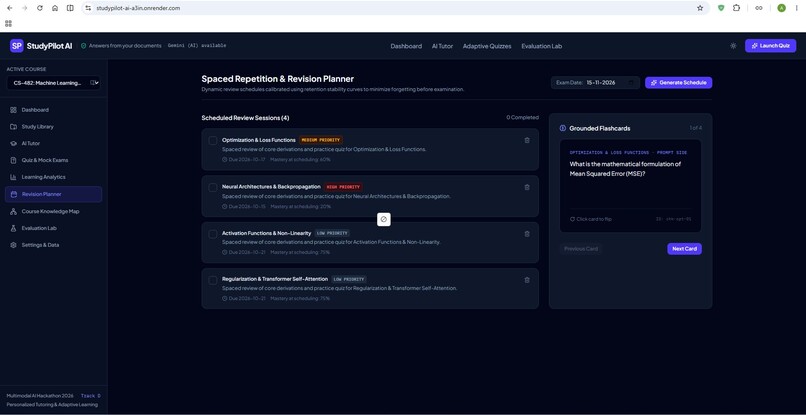This screenshot has width=806, height=415.
Task: Go to the Next Card flashcard
Action: 684,249
